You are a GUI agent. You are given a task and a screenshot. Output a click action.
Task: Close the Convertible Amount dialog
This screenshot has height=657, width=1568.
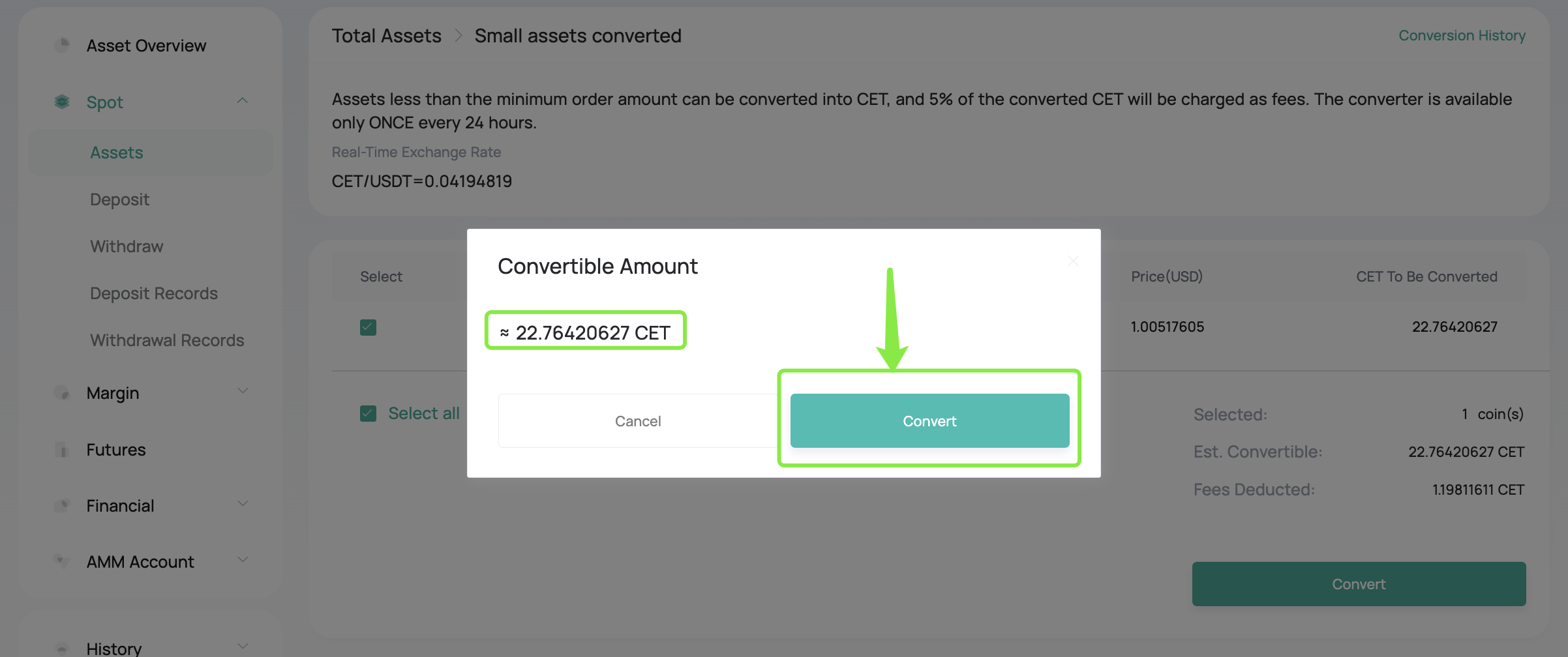[x=1073, y=261]
